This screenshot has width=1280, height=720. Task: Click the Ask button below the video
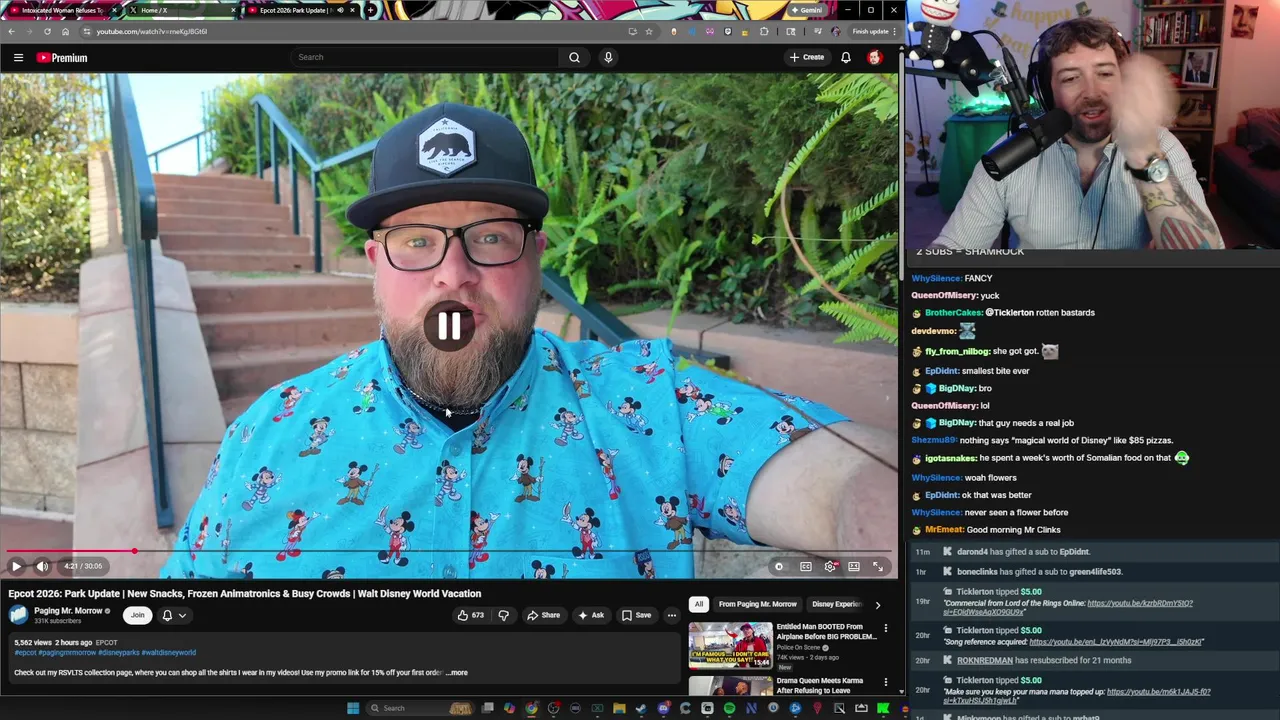(x=590, y=615)
